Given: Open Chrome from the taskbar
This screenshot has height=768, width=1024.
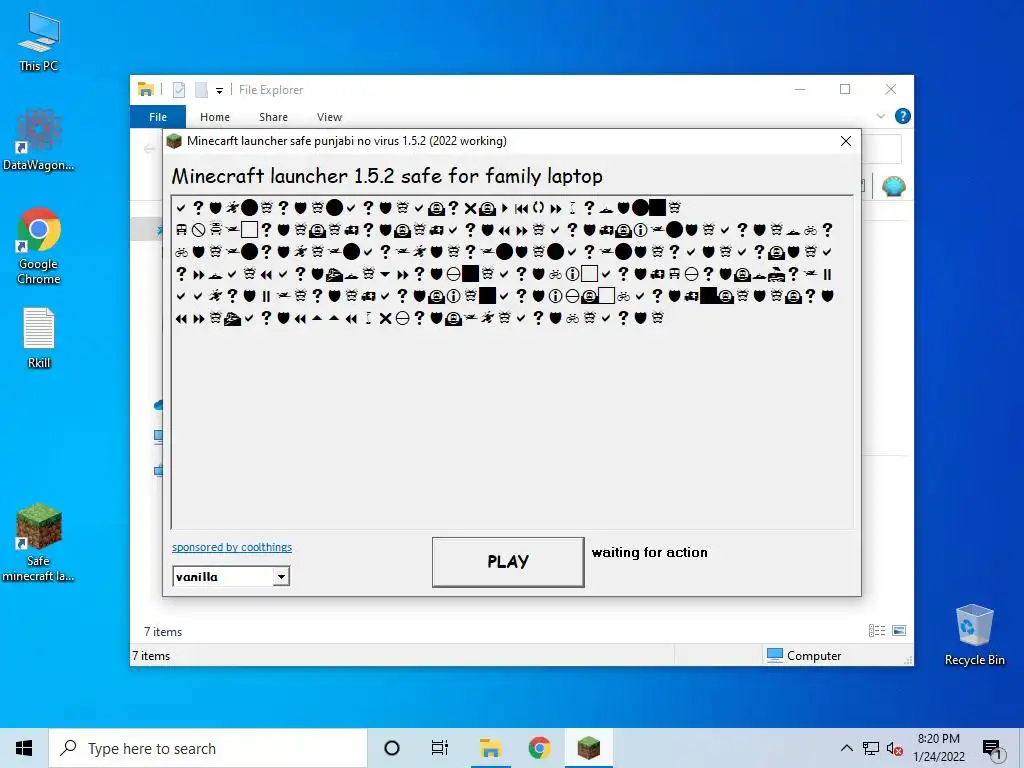Looking at the screenshot, I should 539,748.
